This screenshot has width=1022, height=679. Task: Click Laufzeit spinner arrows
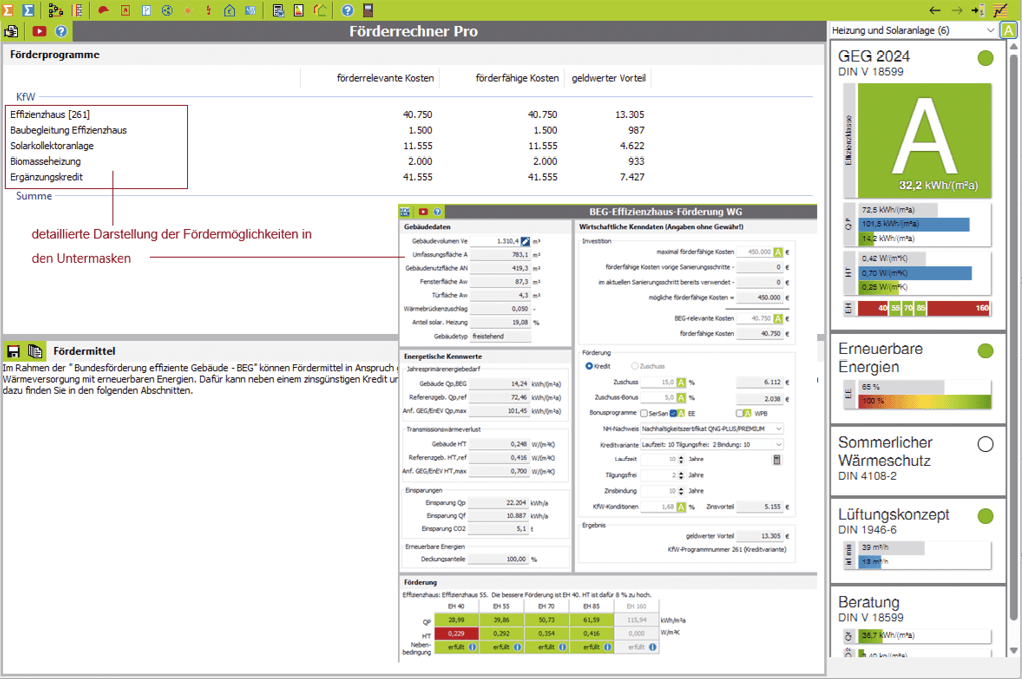pos(681,459)
